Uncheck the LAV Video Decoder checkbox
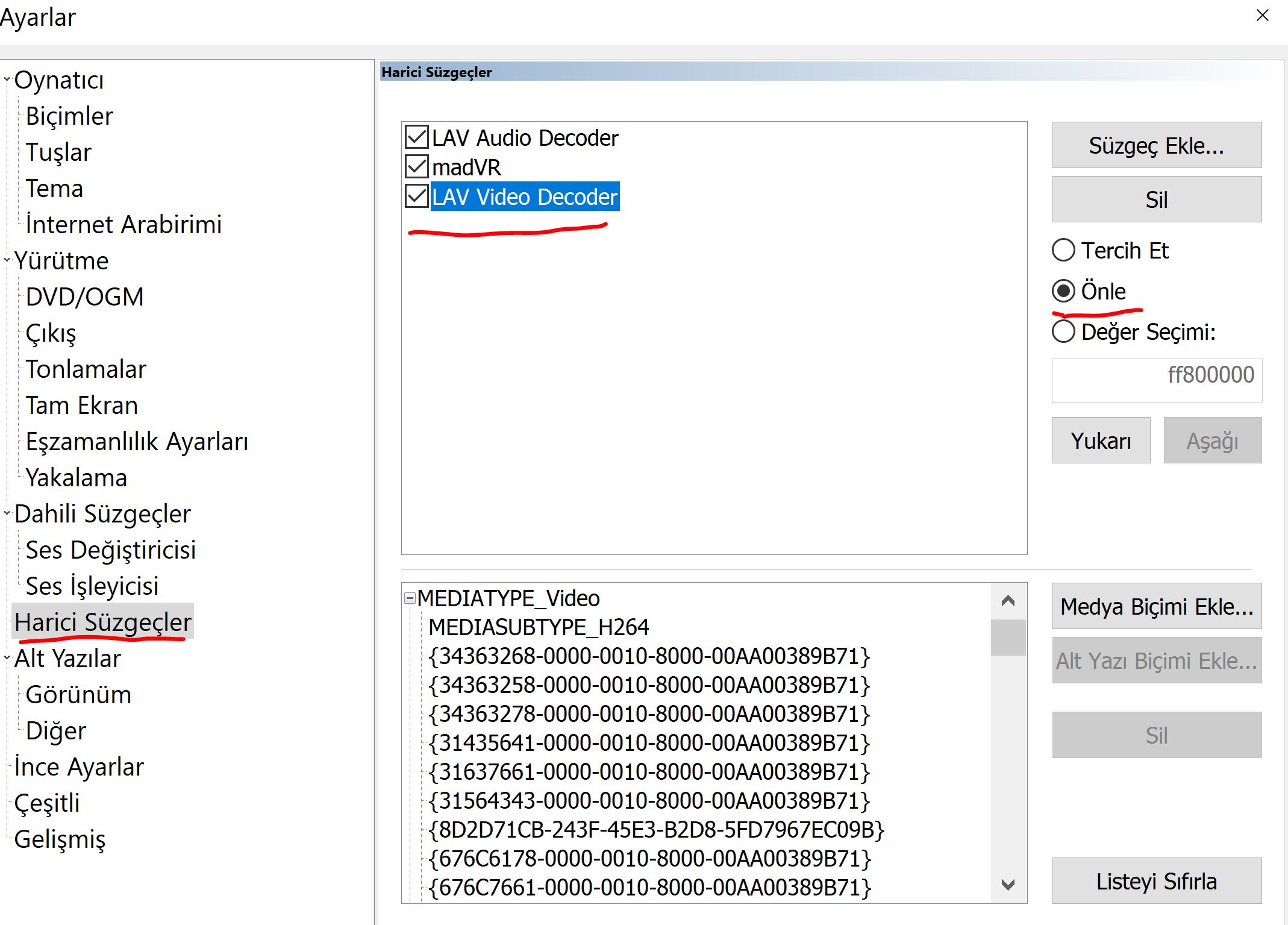The image size is (1288, 925). pos(417,196)
